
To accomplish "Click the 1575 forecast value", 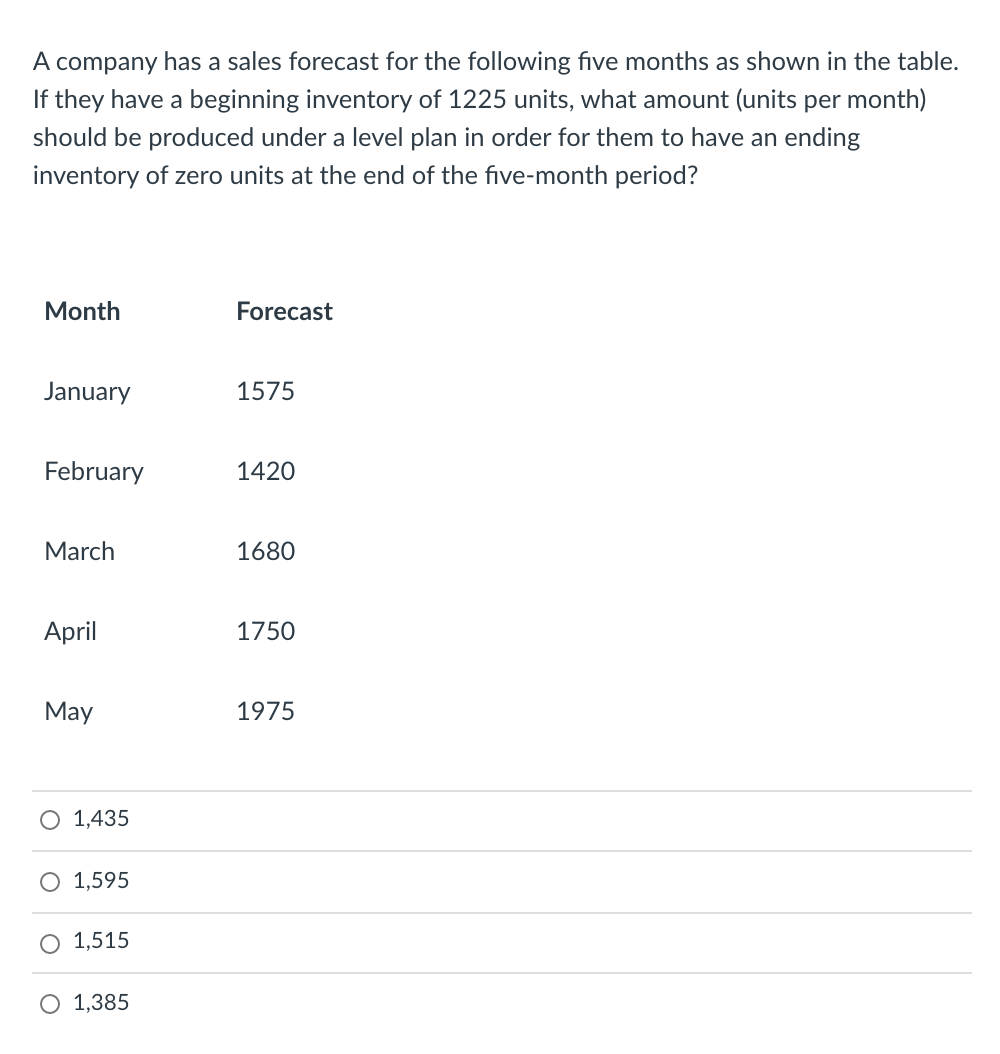I will 265,391.
